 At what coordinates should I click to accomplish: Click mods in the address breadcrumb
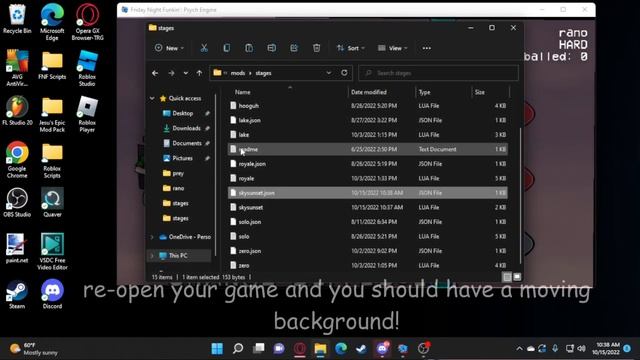pos(238,73)
